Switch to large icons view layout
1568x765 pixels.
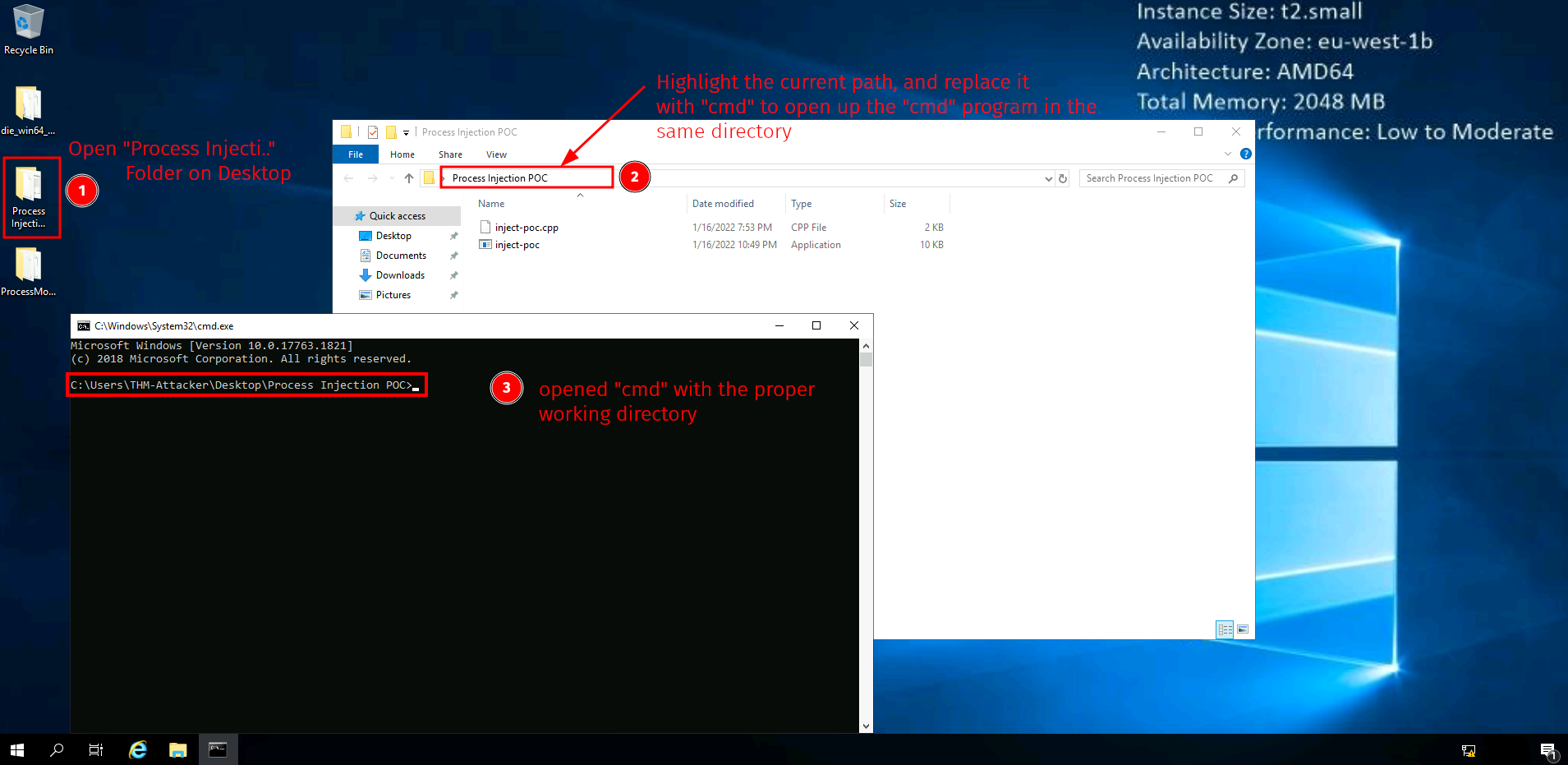tap(1243, 629)
